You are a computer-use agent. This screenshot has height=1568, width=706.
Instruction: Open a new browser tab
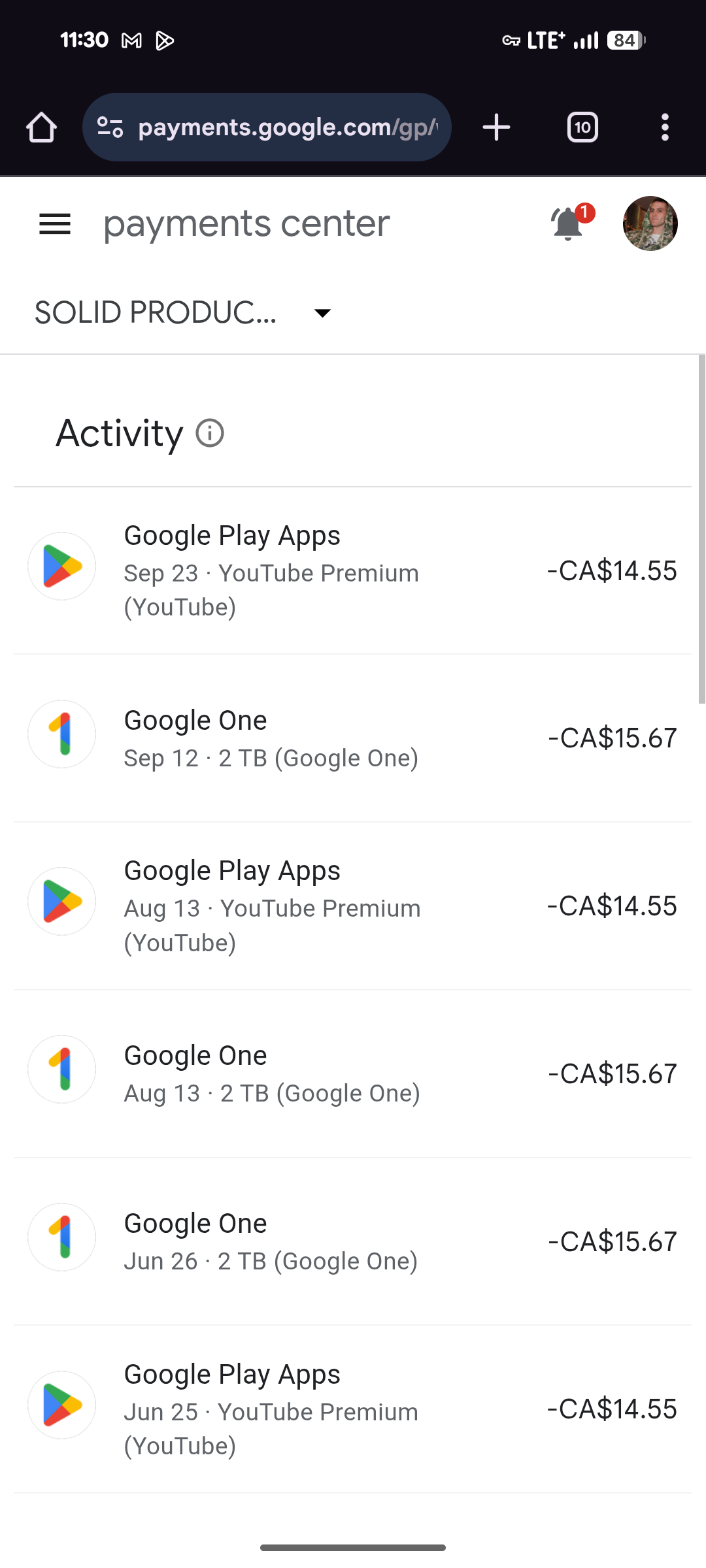(496, 127)
